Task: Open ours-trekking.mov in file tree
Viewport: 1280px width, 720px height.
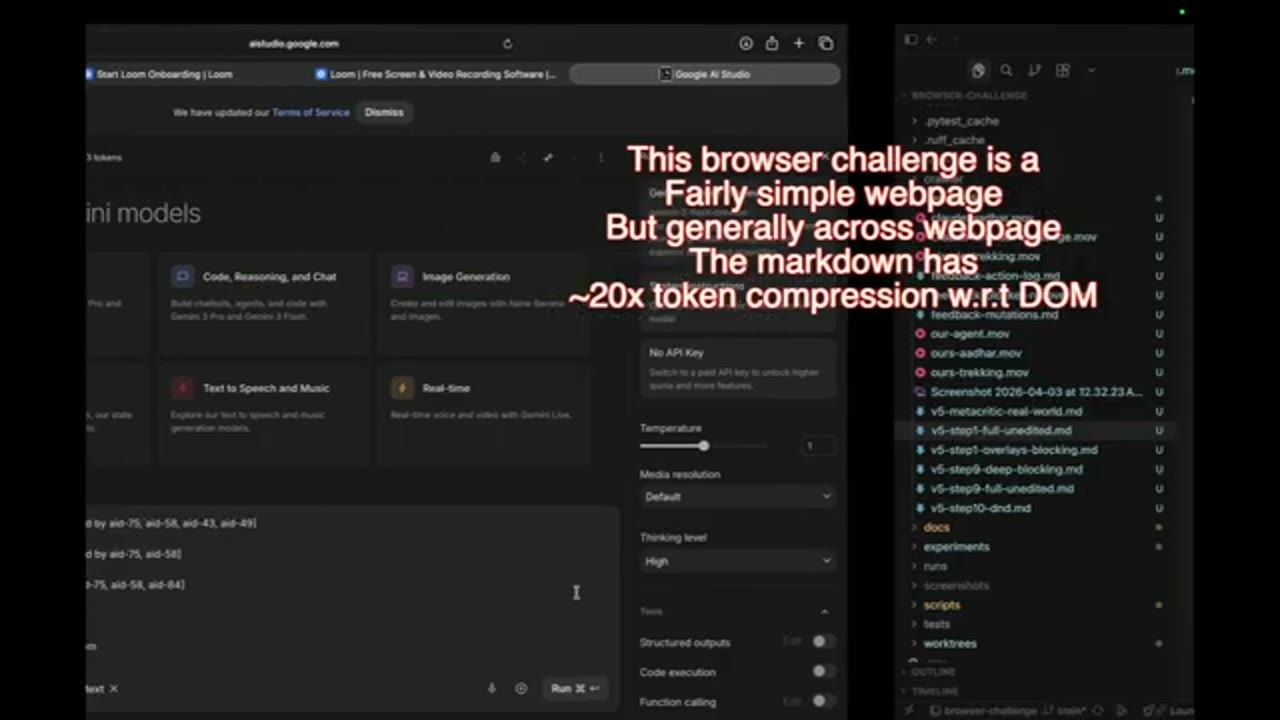Action: click(979, 372)
